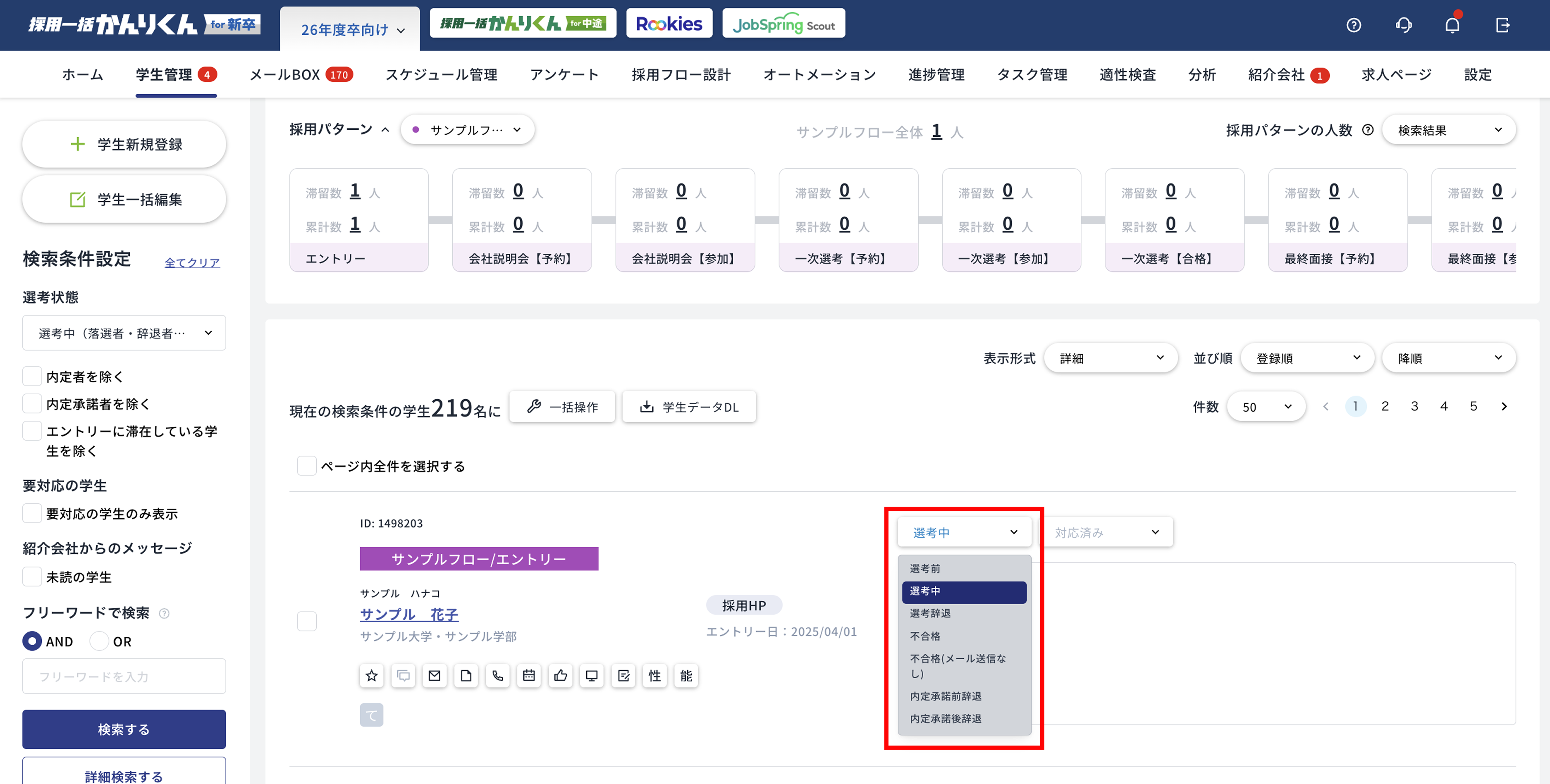This screenshot has width=1550, height=784.
Task: Click the thumbs-up evaluation icon
Action: [561, 676]
